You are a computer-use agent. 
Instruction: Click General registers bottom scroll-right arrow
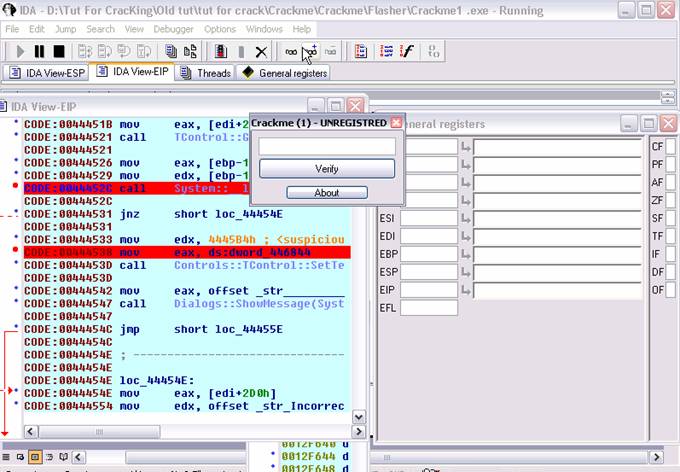656,457
